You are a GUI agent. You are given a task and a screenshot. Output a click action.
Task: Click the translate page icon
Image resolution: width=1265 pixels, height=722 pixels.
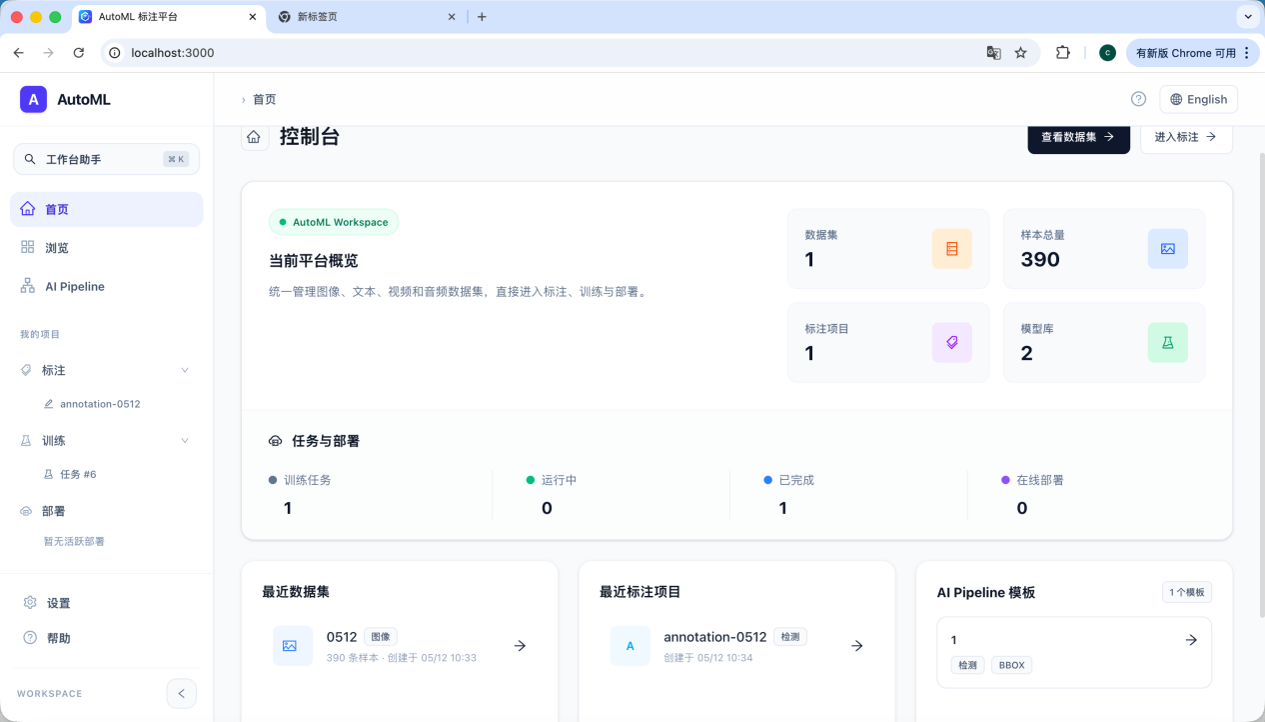pos(994,53)
